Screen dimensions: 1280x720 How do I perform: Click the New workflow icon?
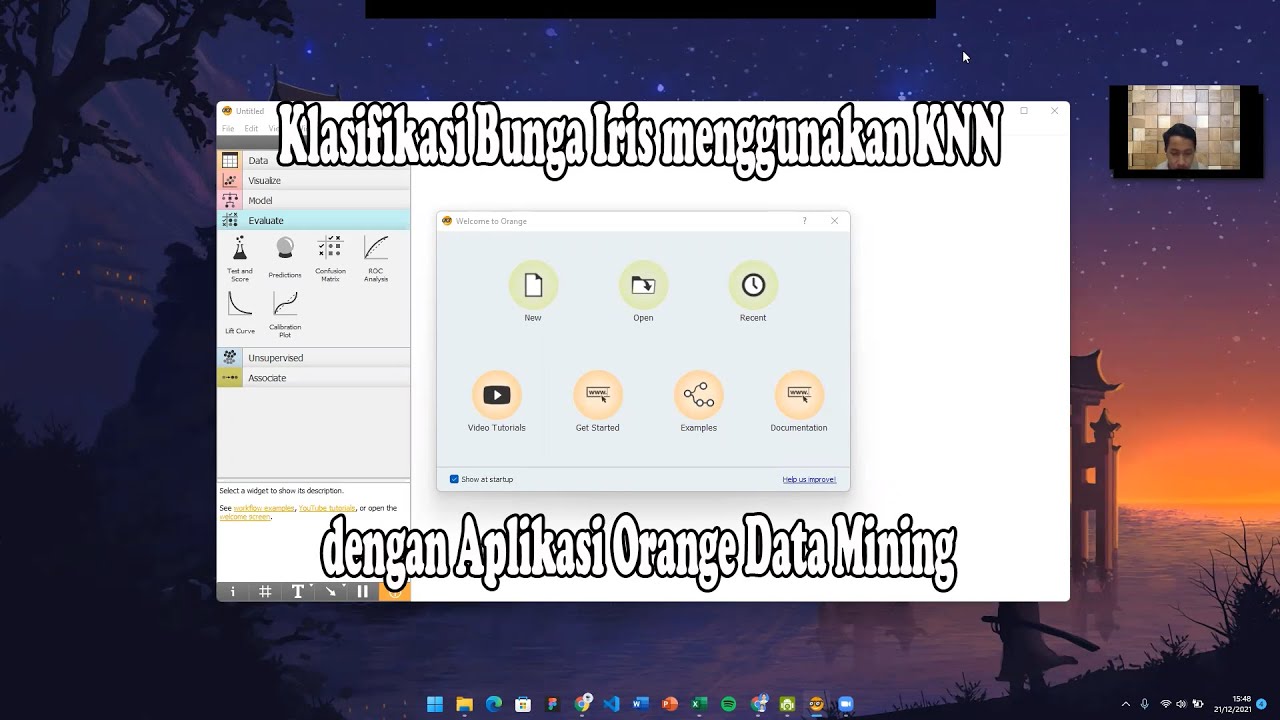(x=533, y=285)
